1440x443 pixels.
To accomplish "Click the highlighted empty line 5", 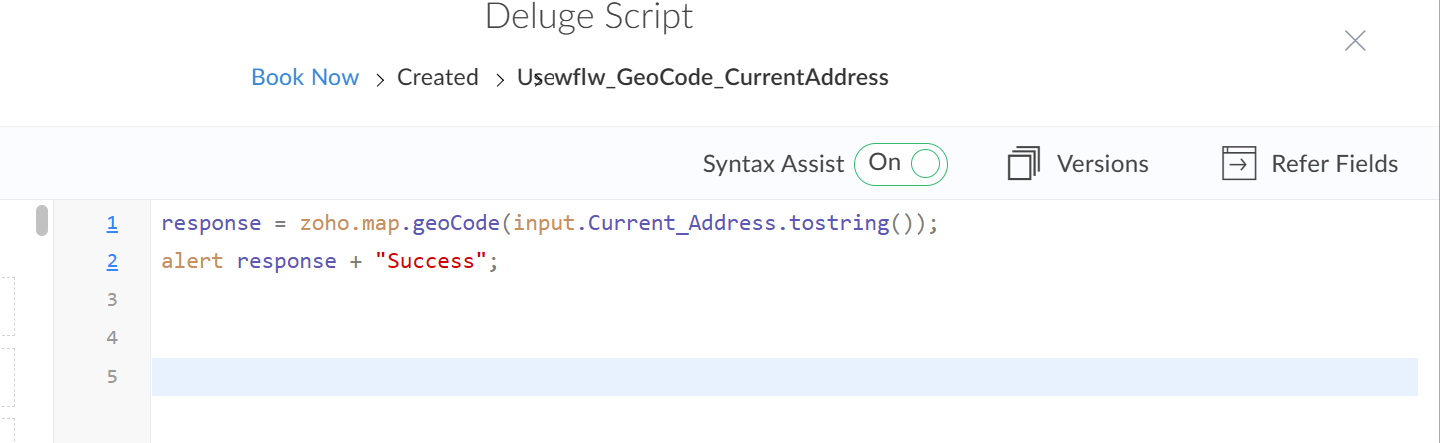I will (x=784, y=376).
